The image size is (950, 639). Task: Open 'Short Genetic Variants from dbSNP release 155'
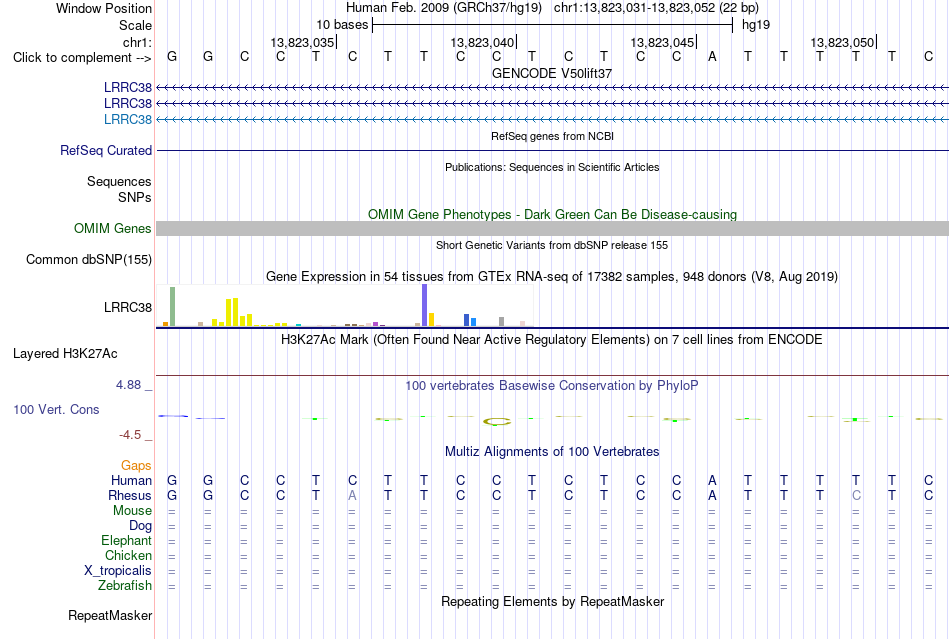pos(552,245)
